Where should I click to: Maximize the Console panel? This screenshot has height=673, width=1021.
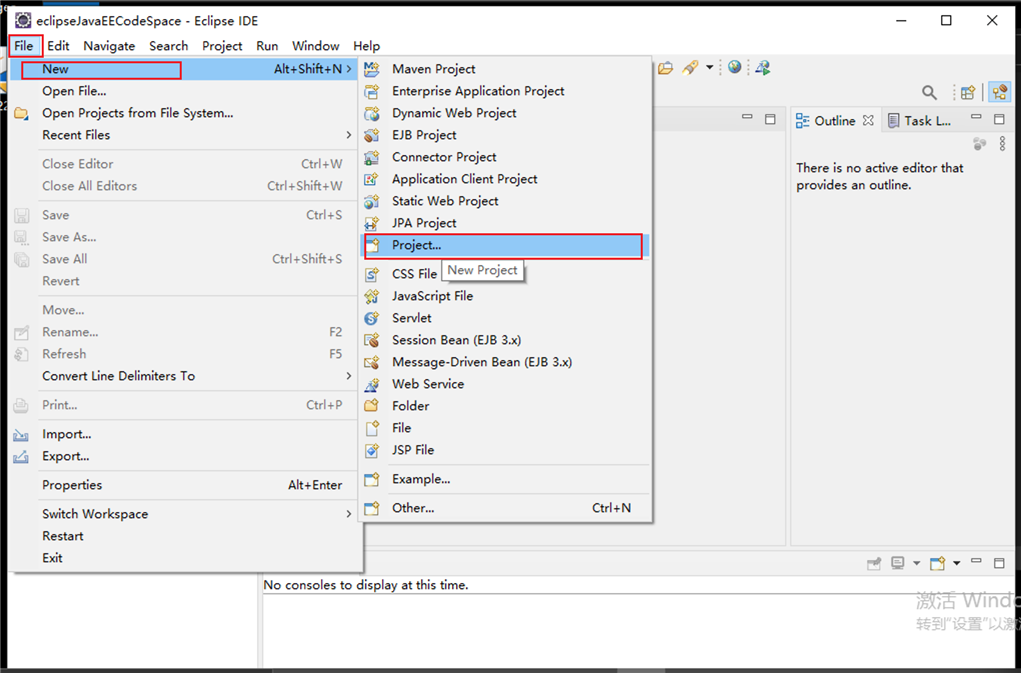1000,563
